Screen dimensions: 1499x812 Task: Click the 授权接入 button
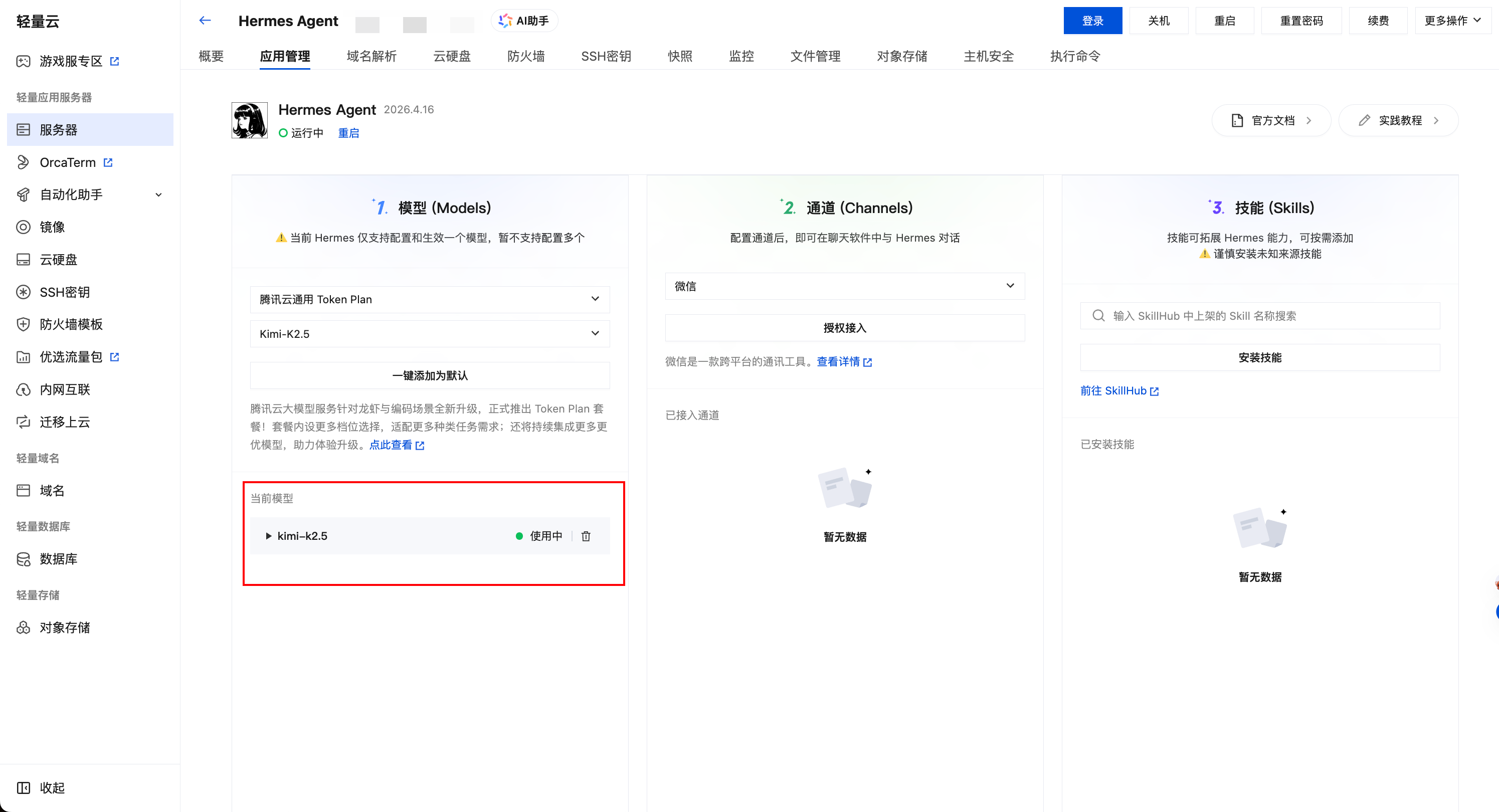point(845,327)
